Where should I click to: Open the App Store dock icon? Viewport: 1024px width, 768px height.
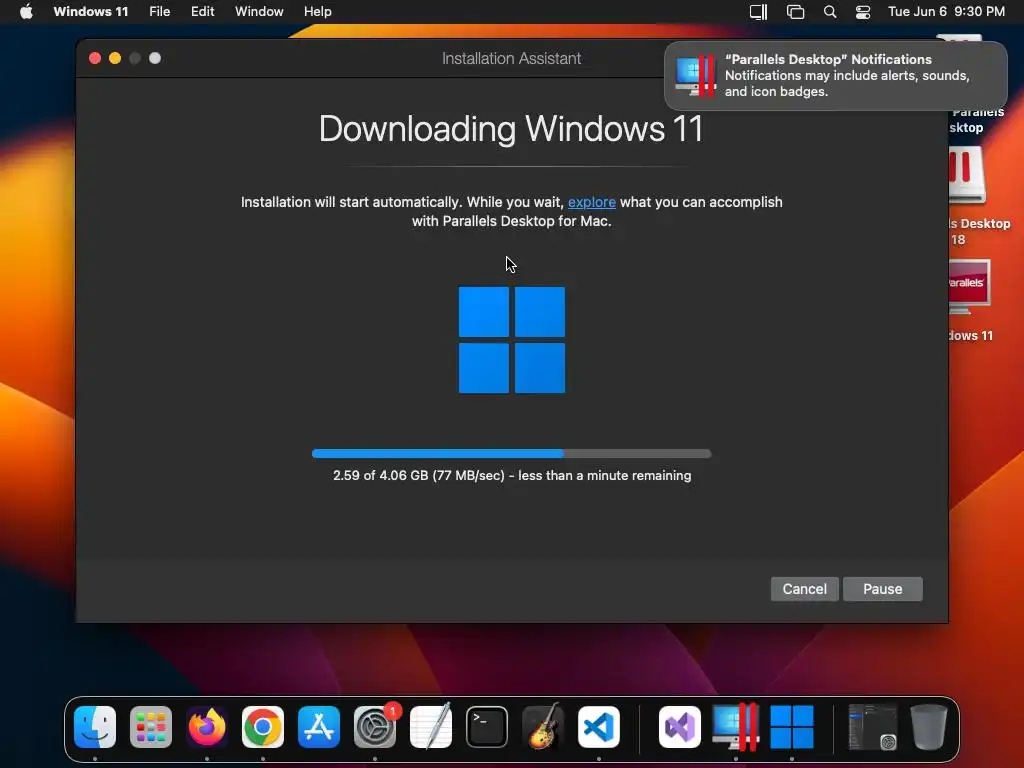[319, 727]
